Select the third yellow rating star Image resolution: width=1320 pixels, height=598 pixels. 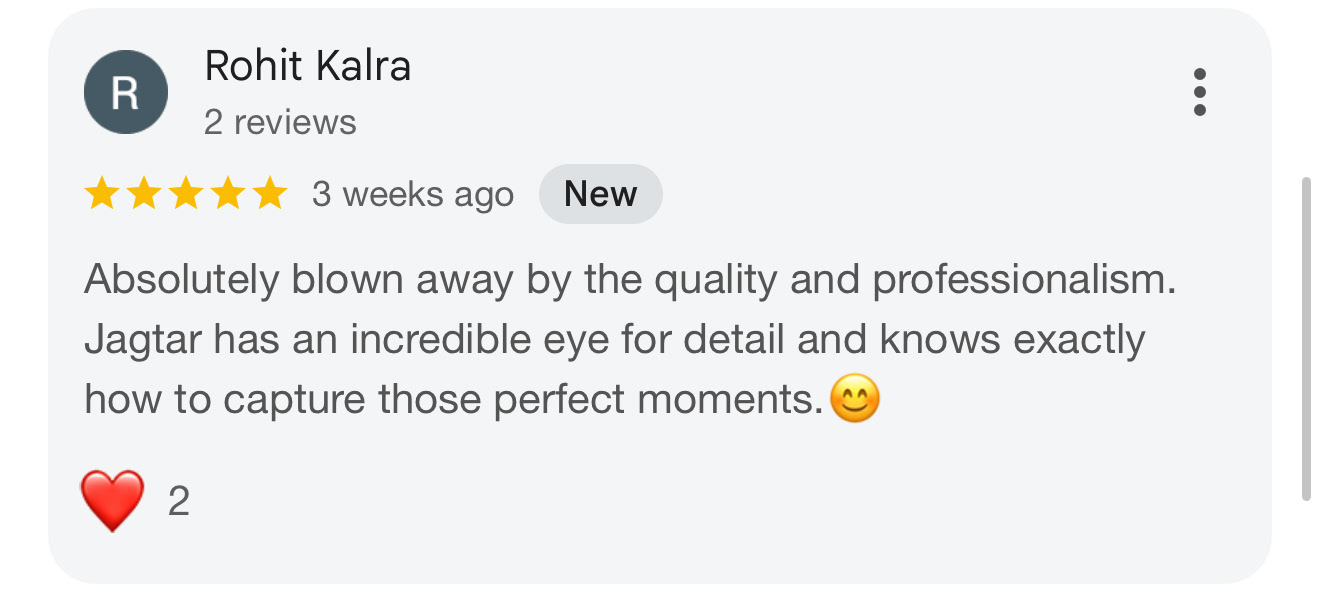[x=186, y=194]
